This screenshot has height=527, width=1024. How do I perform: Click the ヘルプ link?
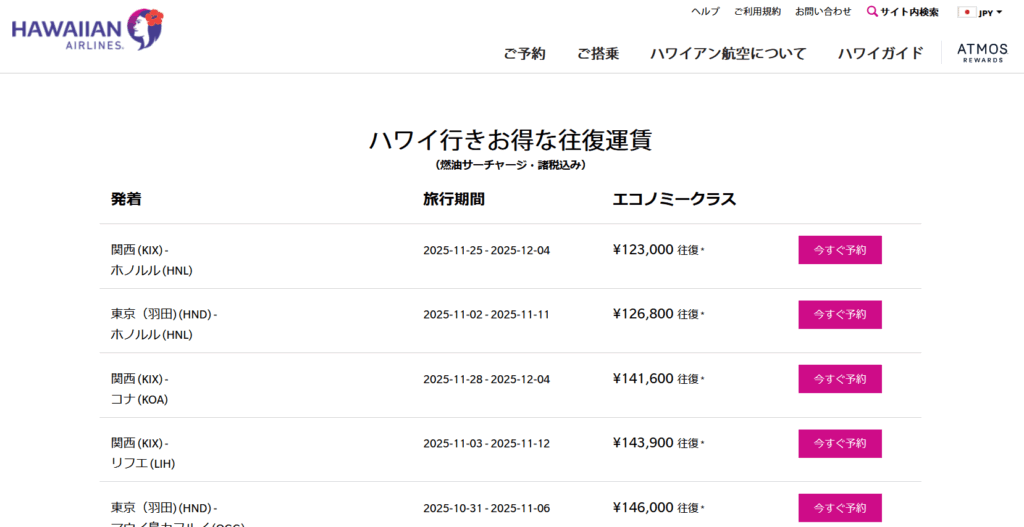[705, 12]
